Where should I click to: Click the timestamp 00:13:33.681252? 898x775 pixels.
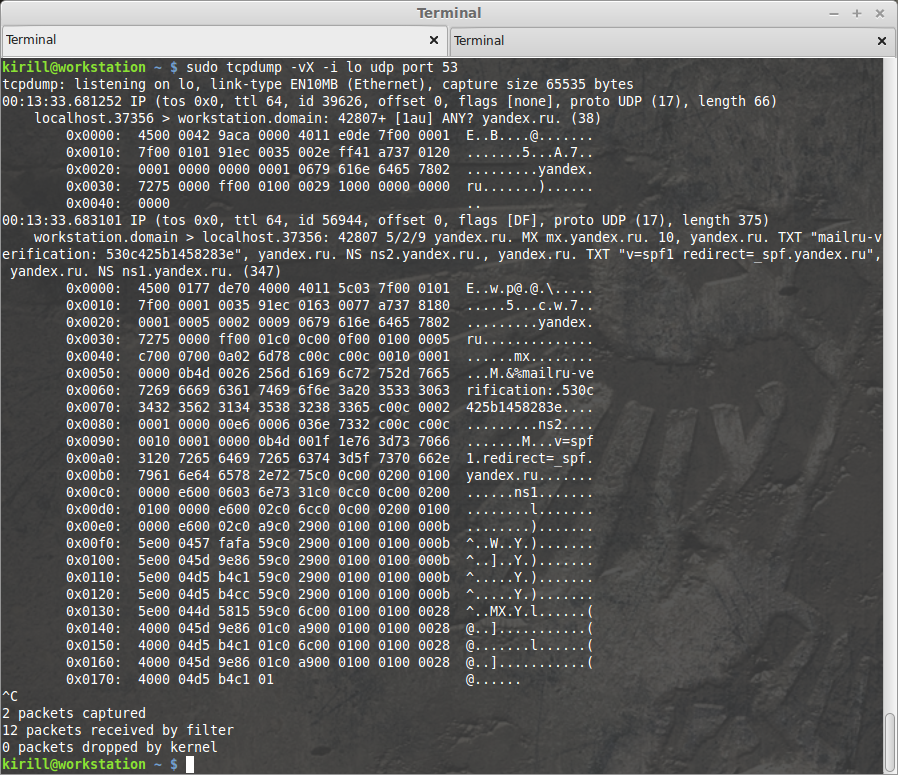point(62,102)
